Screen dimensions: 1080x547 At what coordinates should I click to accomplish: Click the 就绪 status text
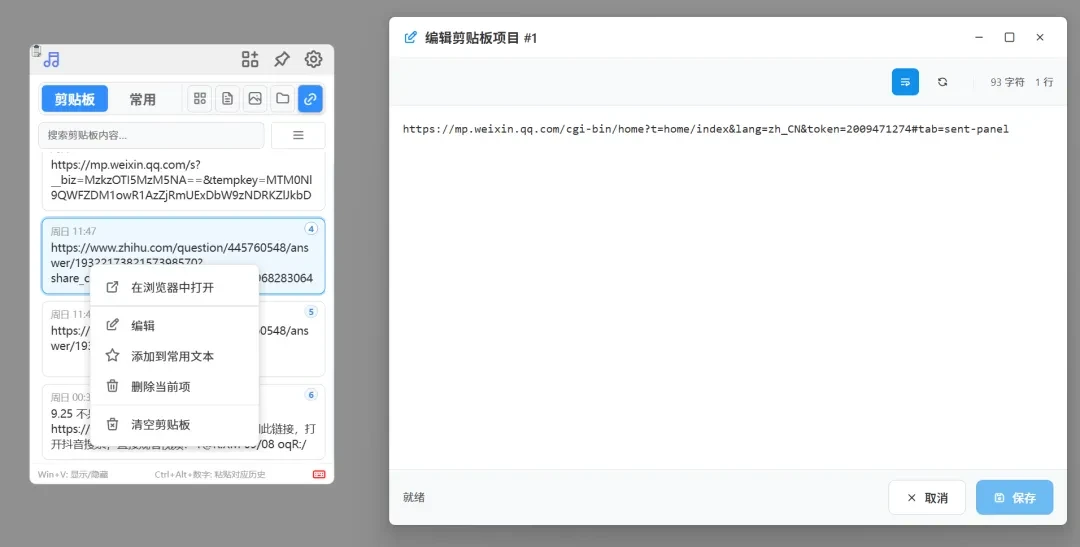click(414, 497)
